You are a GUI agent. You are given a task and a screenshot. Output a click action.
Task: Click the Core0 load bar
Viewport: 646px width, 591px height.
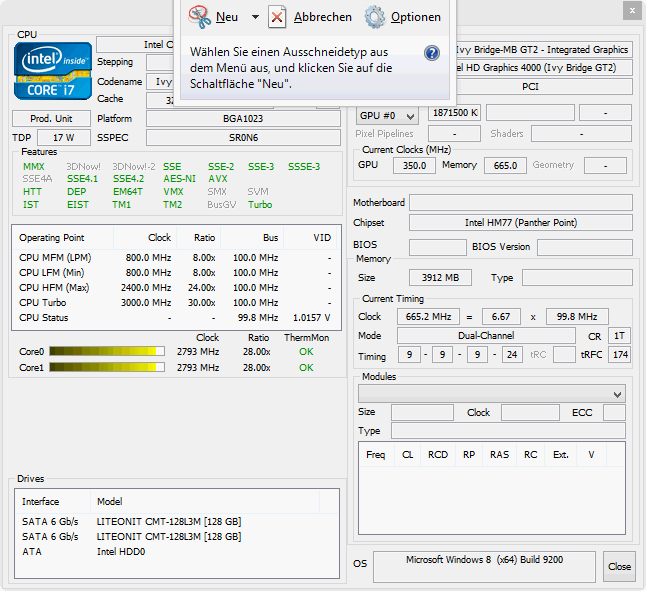point(107,351)
